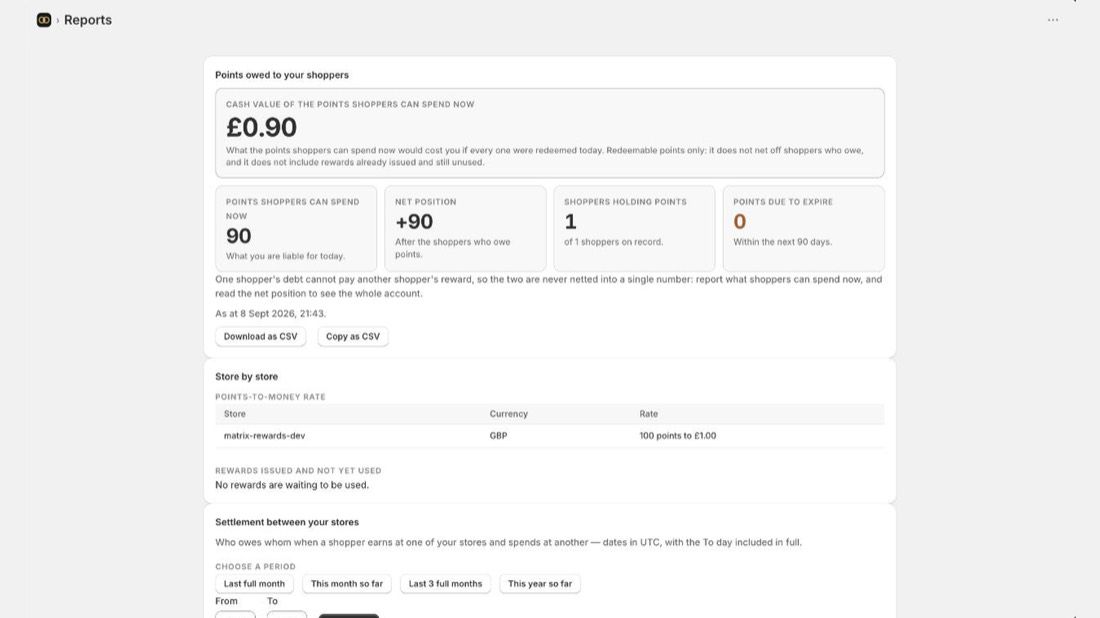Click Settlement between your stores heading
The height and width of the screenshot is (618, 1100).
click(x=287, y=522)
